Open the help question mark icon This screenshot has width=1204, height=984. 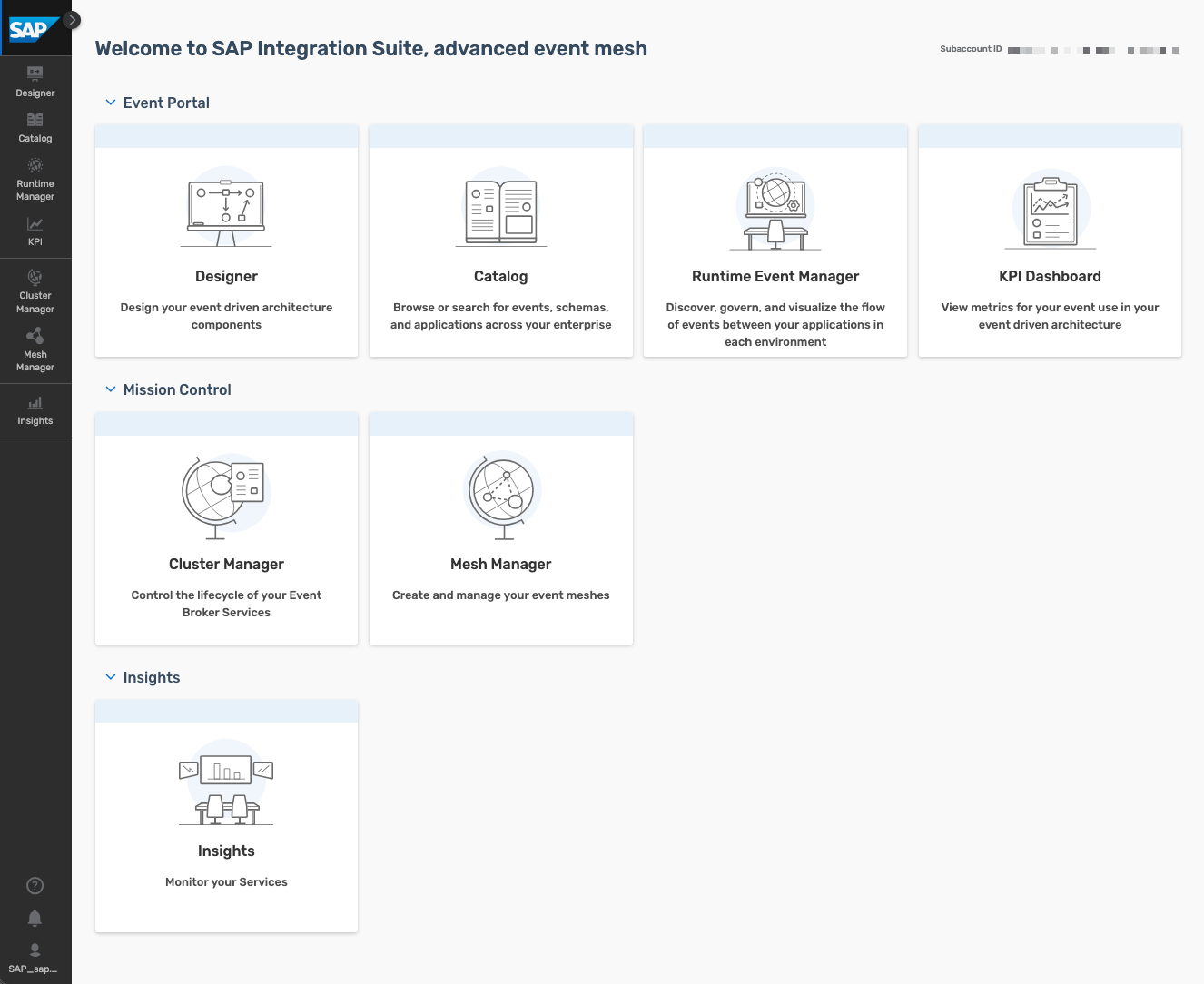(x=35, y=886)
